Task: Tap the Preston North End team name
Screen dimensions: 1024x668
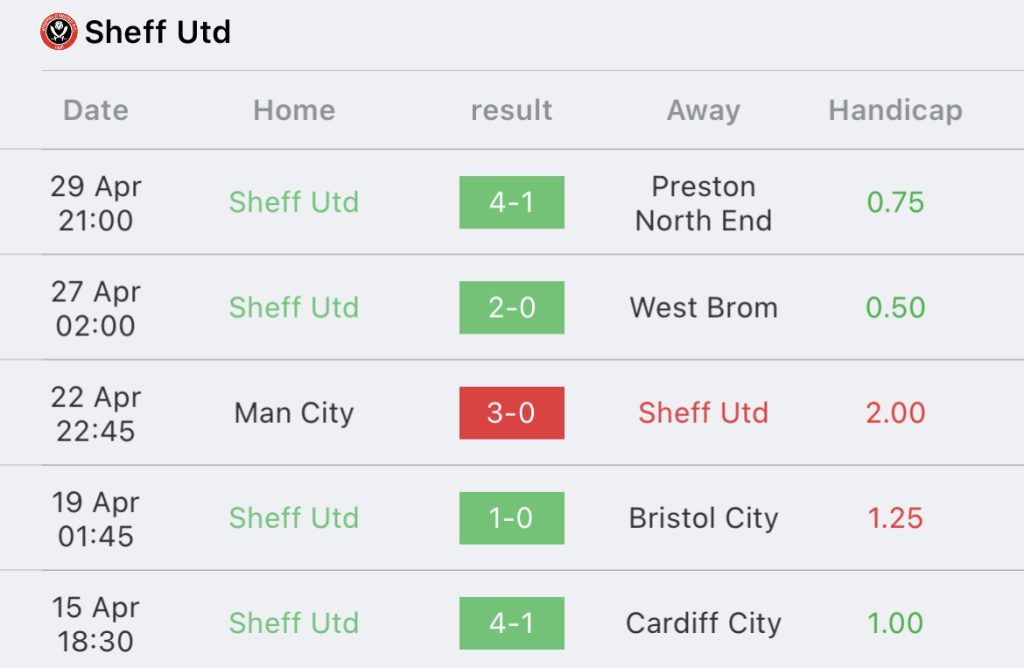Action: [x=703, y=203]
